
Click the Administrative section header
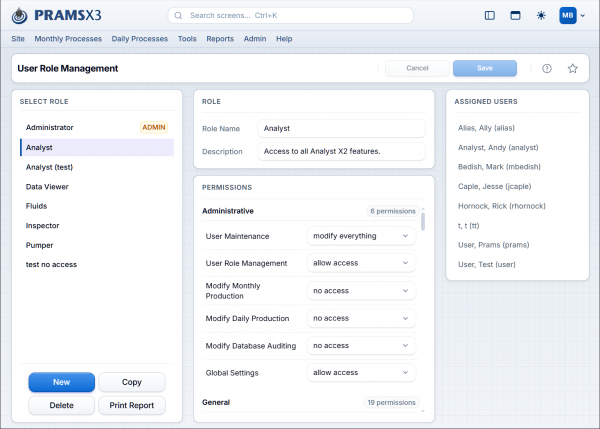point(228,211)
